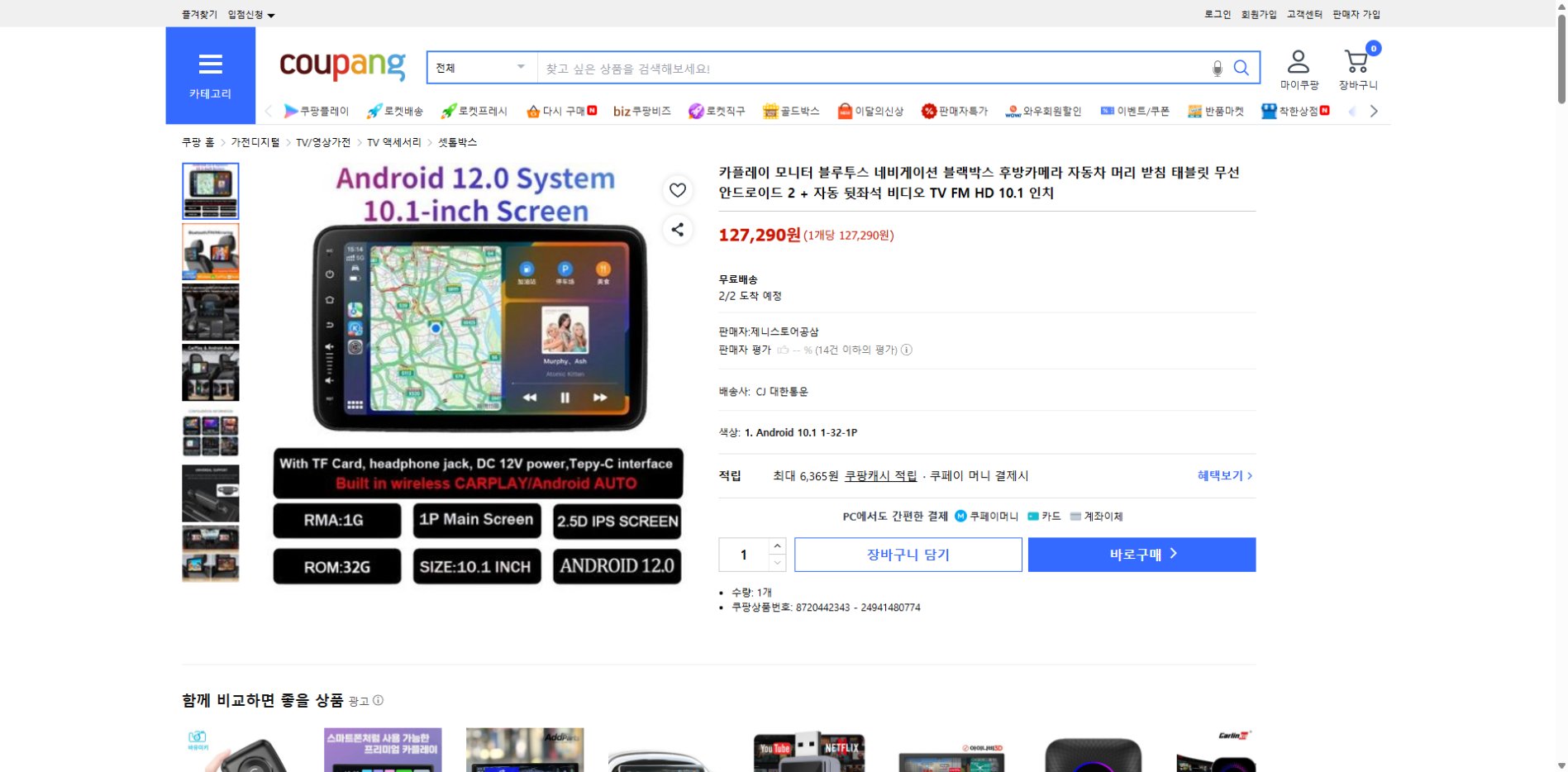This screenshot has height=772, width=1568.
Task: Click 판매자 가입 in top right menu
Action: tap(1356, 14)
